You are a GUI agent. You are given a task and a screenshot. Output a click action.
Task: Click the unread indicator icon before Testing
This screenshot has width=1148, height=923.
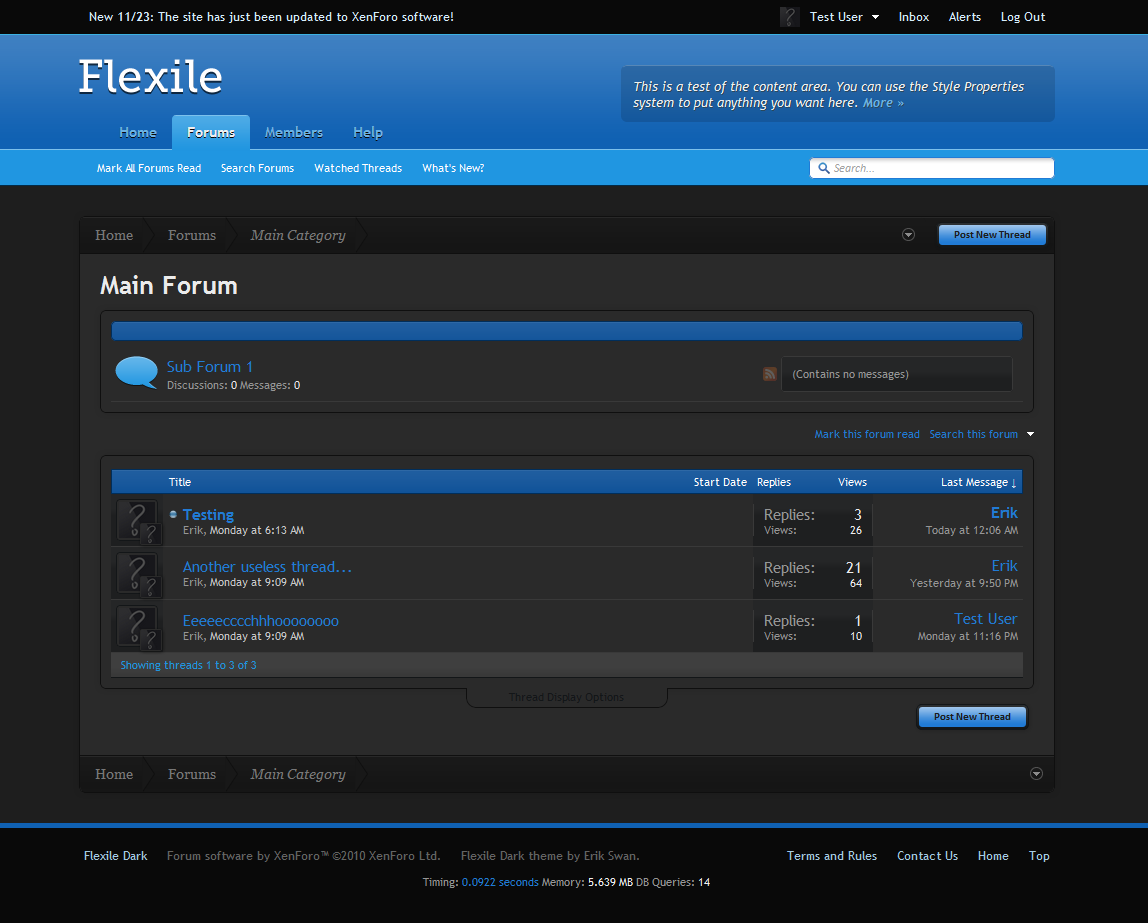tap(173, 515)
